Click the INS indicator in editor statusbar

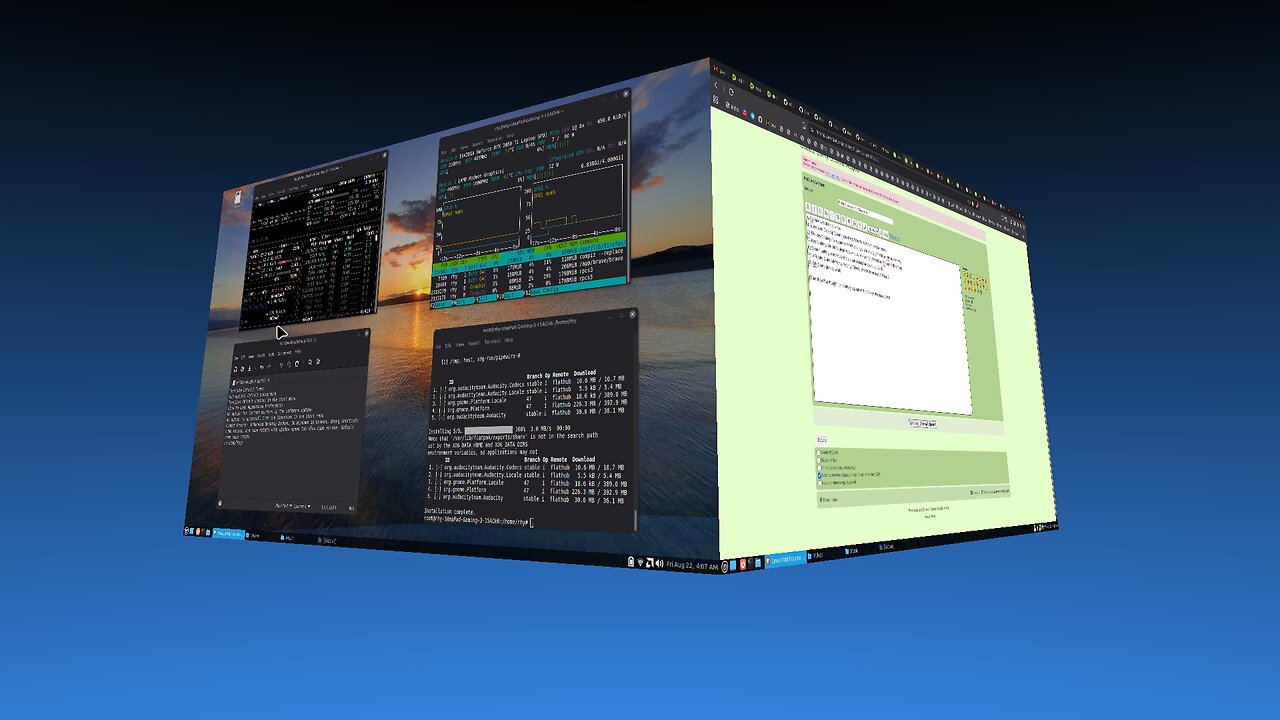[351, 508]
